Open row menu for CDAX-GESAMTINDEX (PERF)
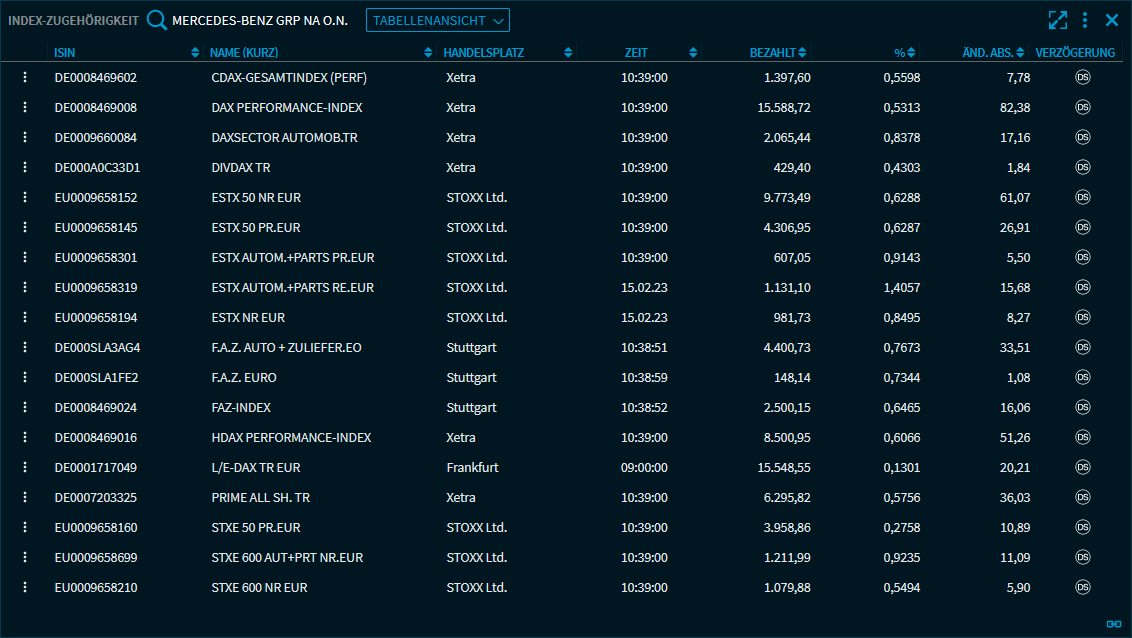1132x638 pixels. [x=25, y=77]
